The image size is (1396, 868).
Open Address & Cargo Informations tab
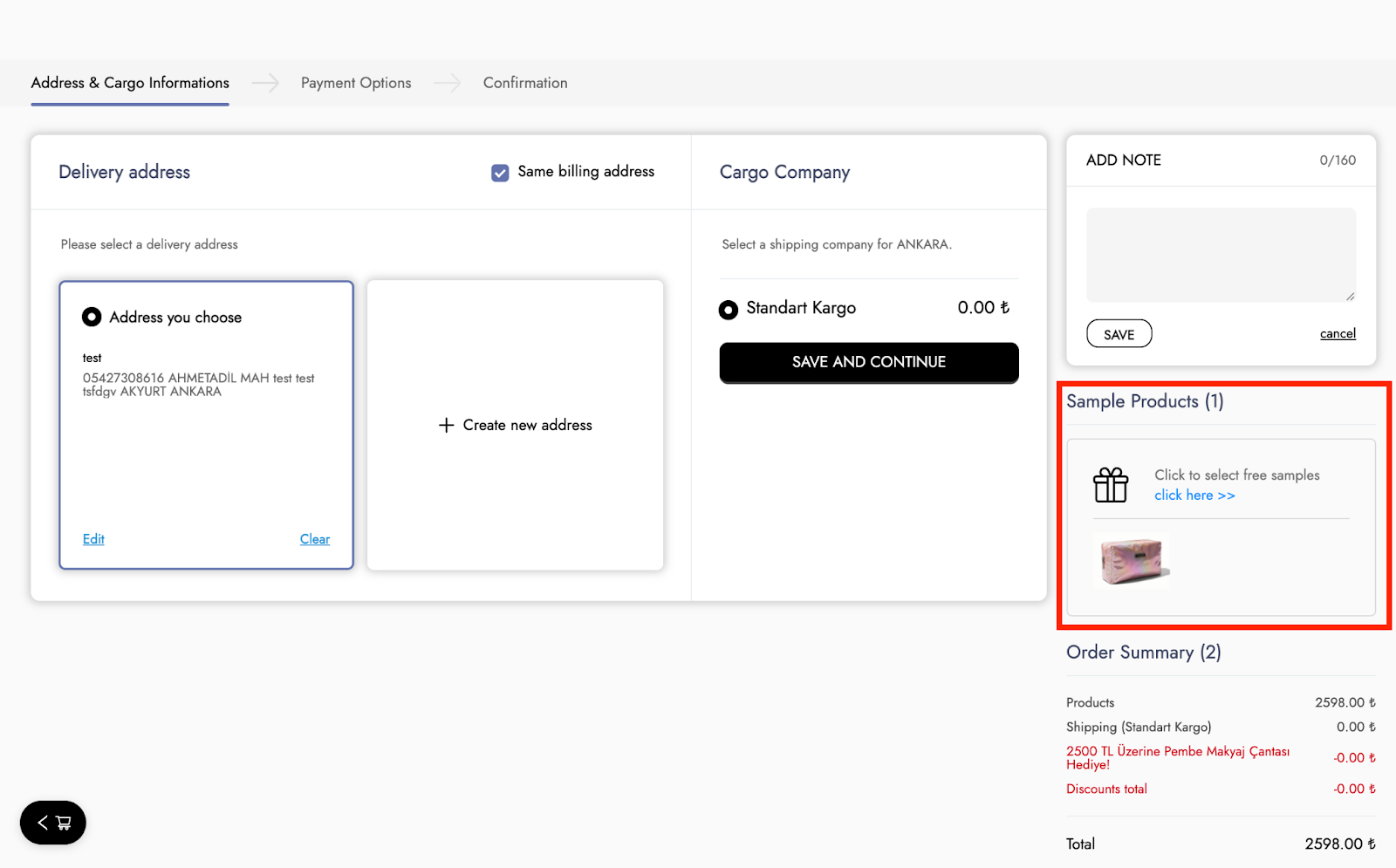click(x=130, y=83)
